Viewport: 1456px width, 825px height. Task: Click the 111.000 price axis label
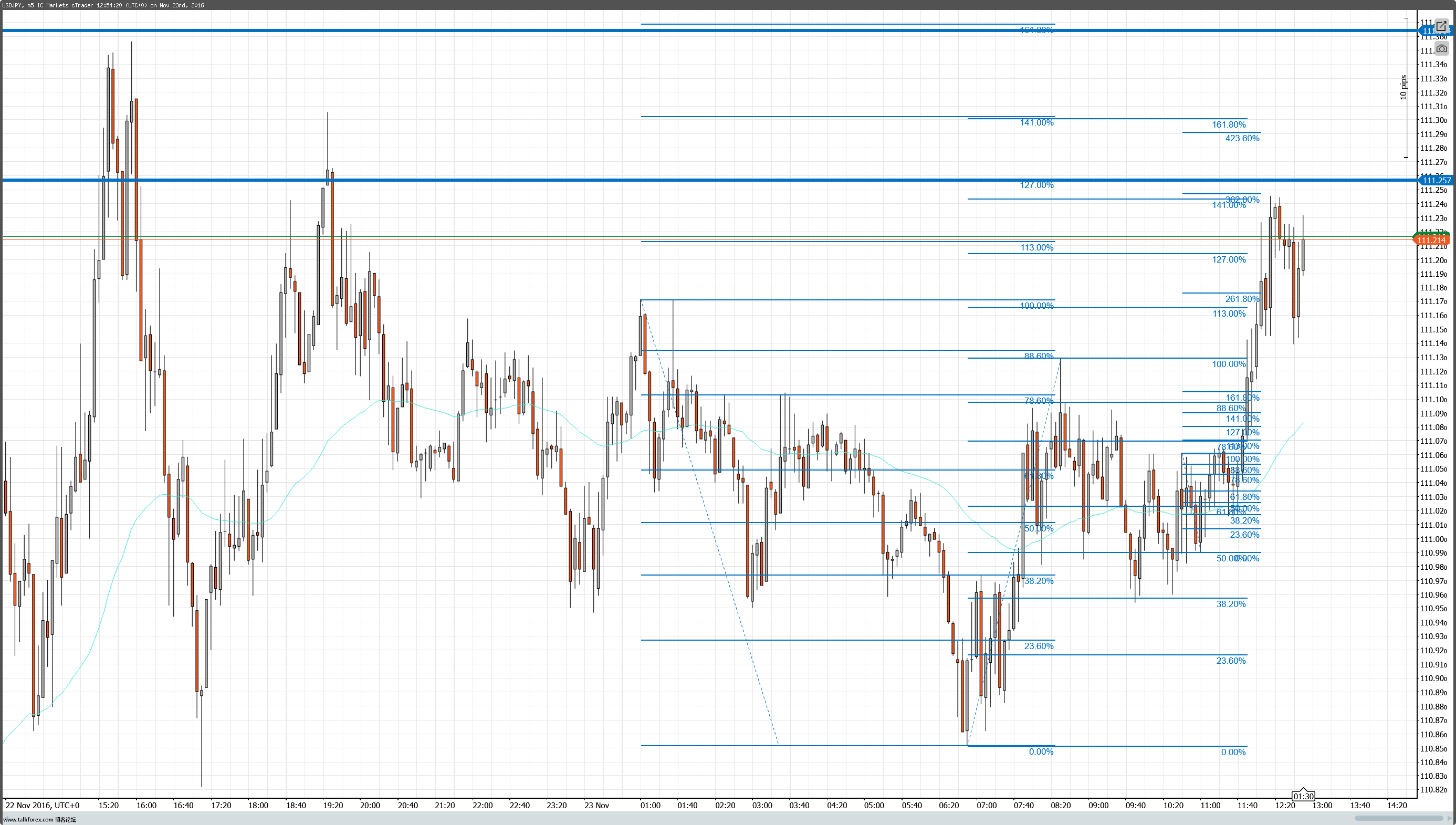[1433, 539]
